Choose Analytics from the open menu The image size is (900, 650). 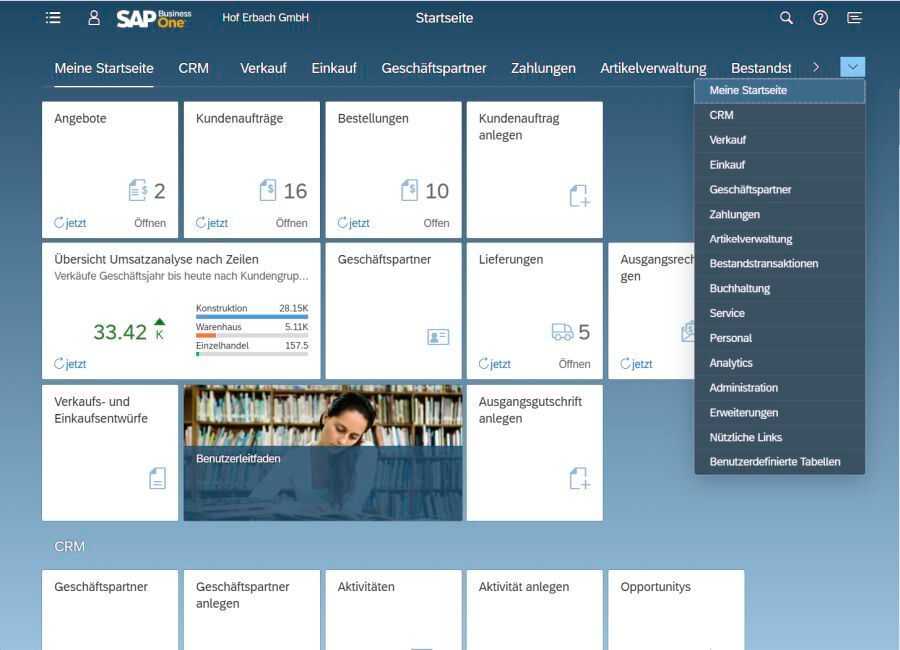point(730,362)
